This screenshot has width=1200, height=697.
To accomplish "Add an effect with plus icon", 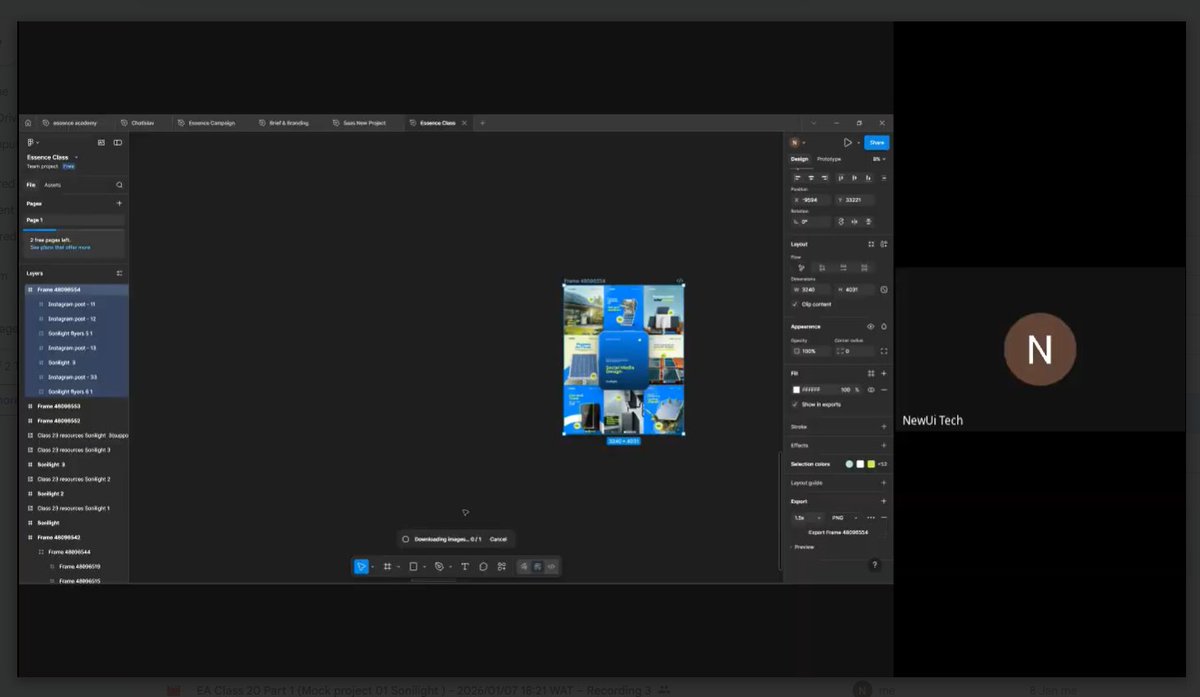I will click(883, 445).
